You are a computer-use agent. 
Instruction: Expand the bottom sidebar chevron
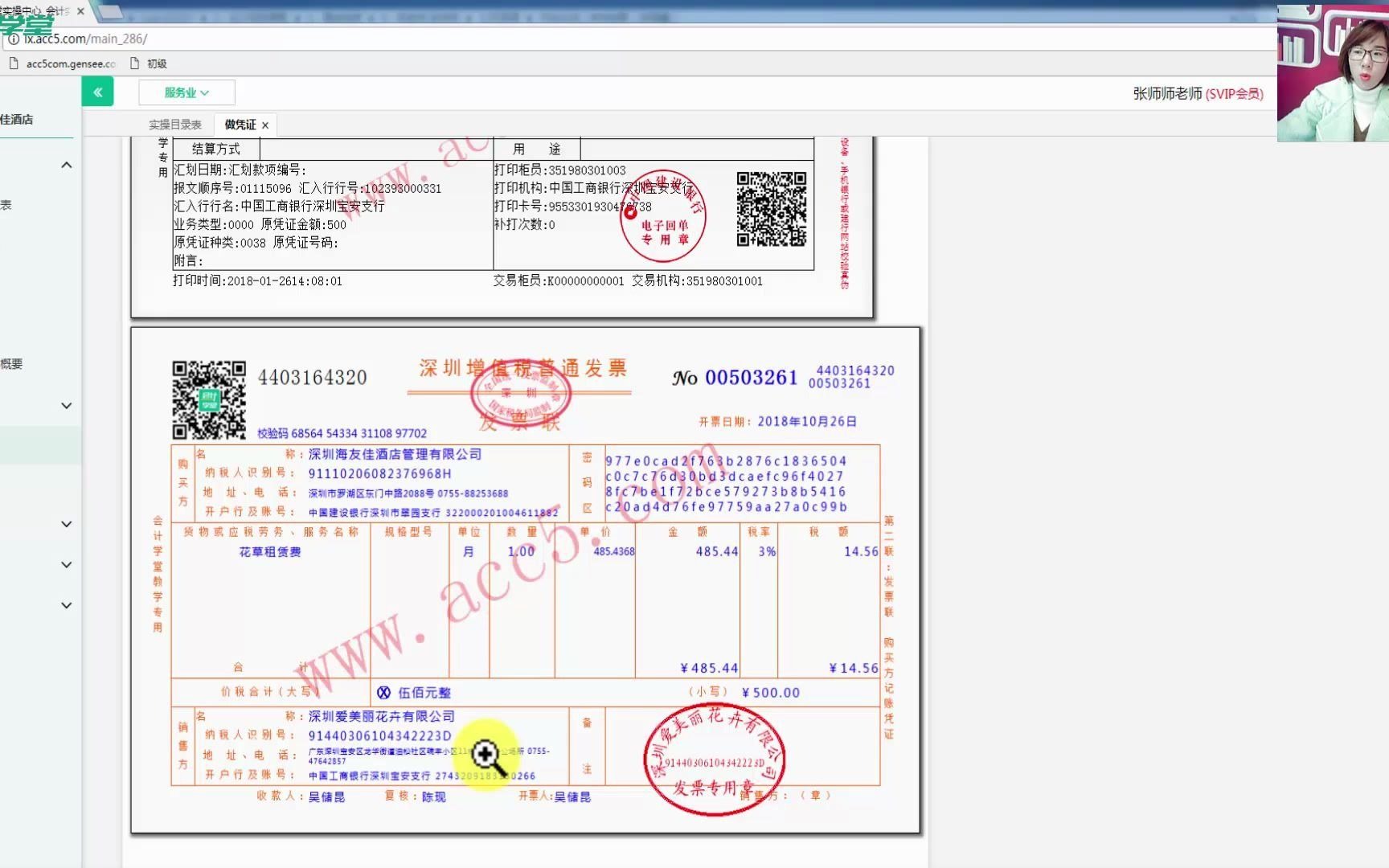point(67,605)
